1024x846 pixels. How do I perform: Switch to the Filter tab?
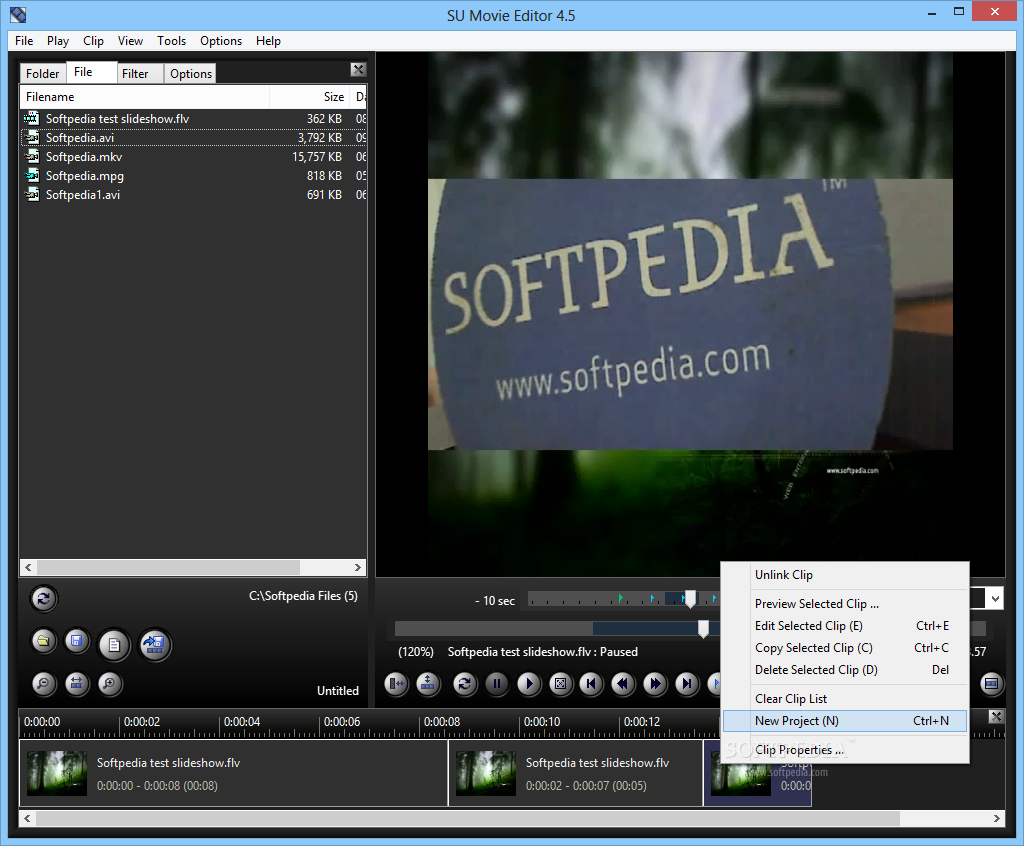click(x=139, y=73)
